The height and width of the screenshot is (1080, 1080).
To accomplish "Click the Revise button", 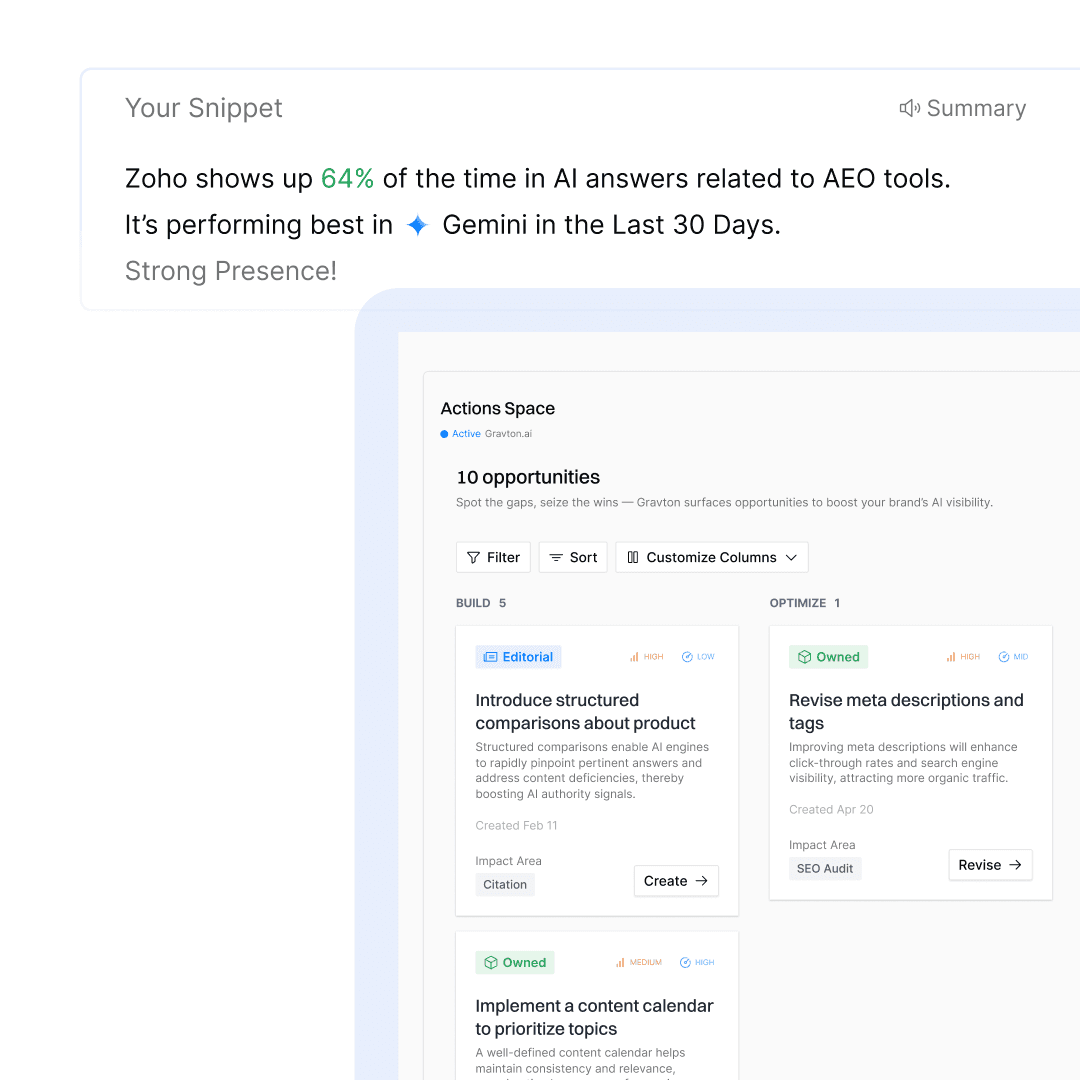I will (990, 865).
